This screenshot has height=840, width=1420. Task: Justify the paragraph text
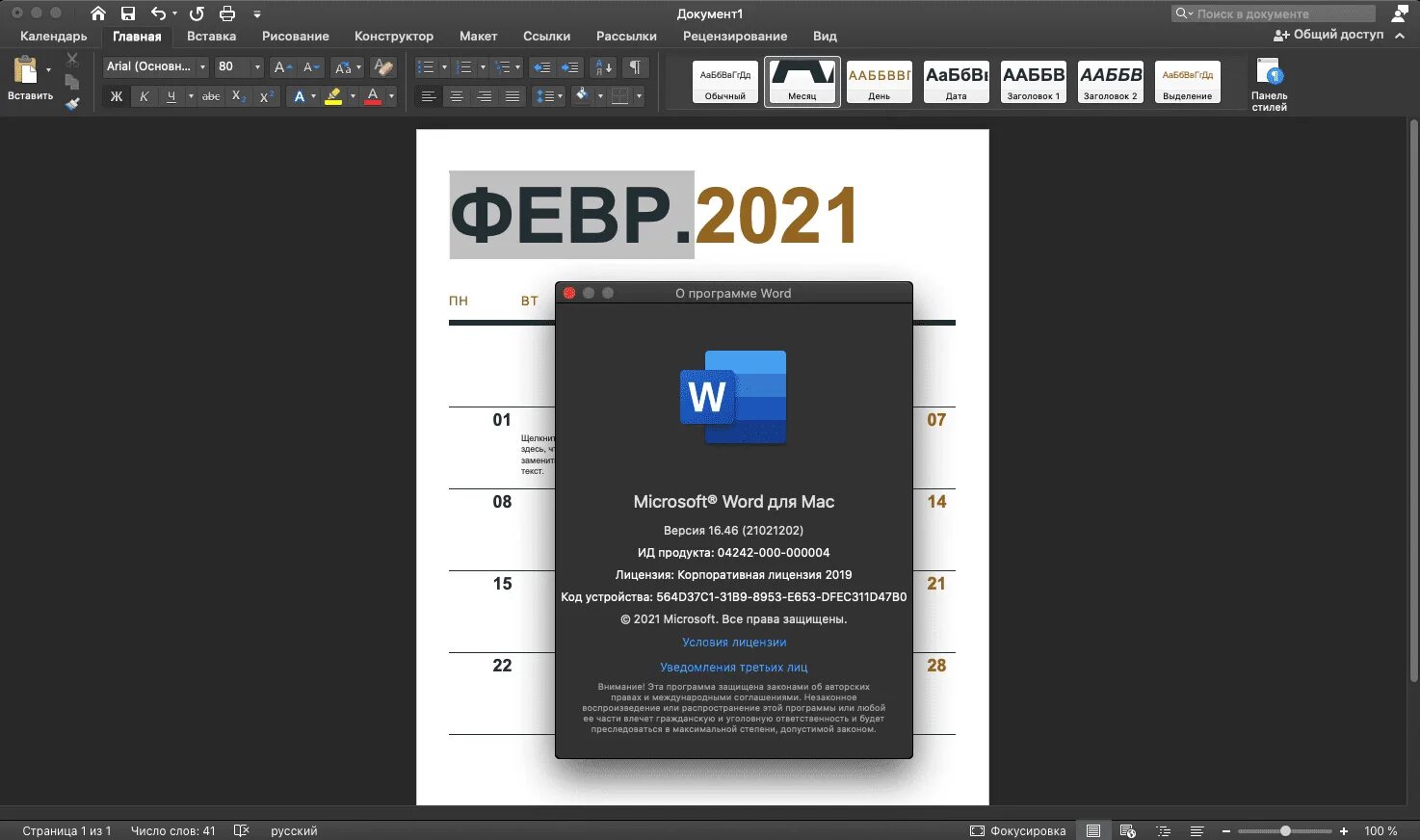(x=513, y=96)
